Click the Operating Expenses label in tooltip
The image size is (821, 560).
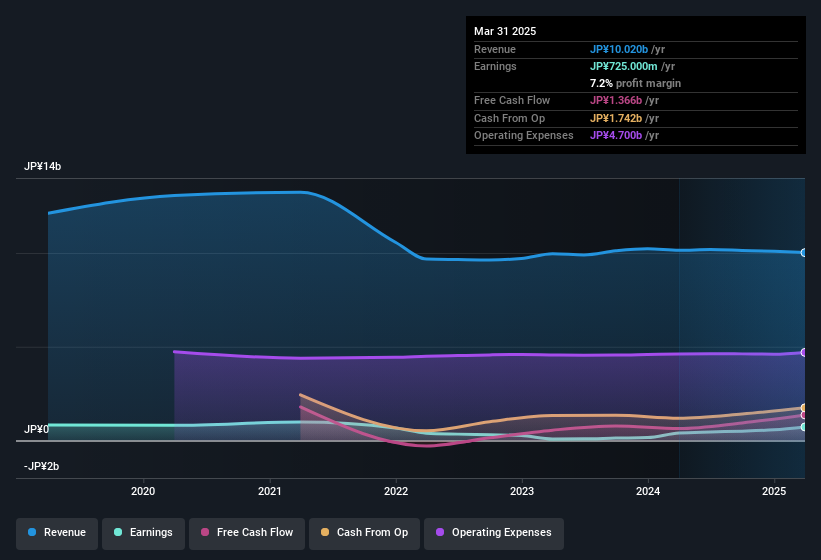pos(524,136)
